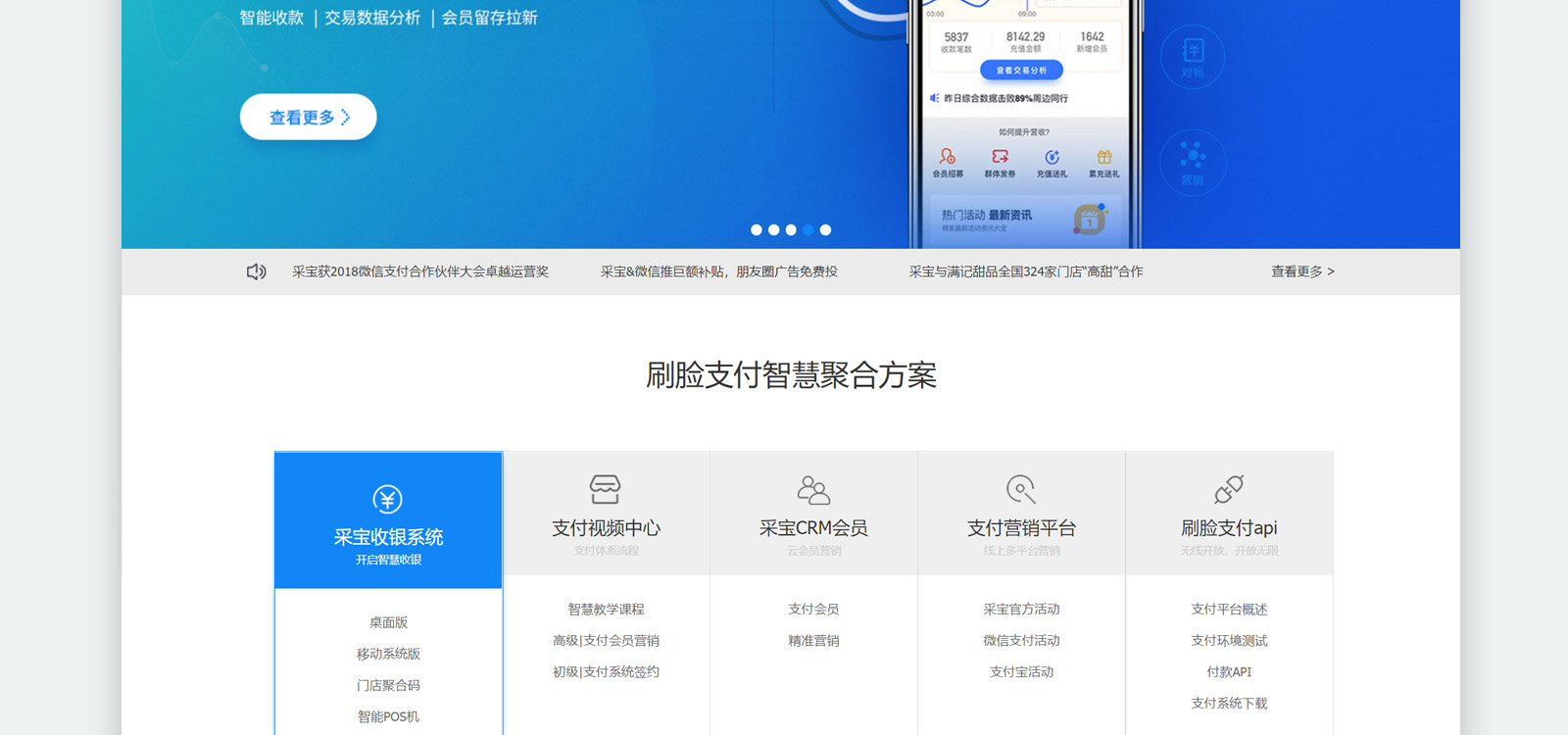Select the last carousel dot
The width and height of the screenshot is (1568, 735).
pyautogui.click(x=826, y=230)
